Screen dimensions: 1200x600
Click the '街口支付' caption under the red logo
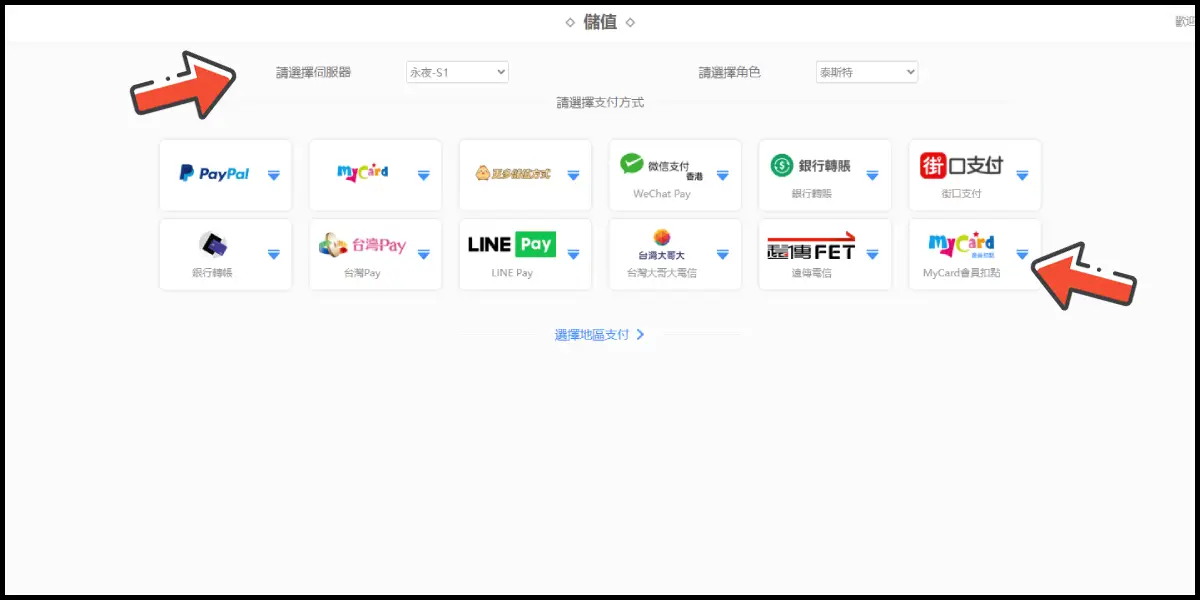click(961, 194)
